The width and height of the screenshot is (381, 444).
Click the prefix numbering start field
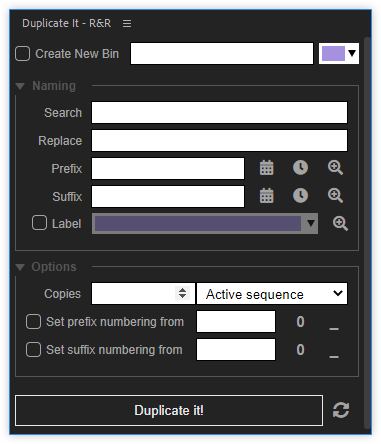point(236,322)
